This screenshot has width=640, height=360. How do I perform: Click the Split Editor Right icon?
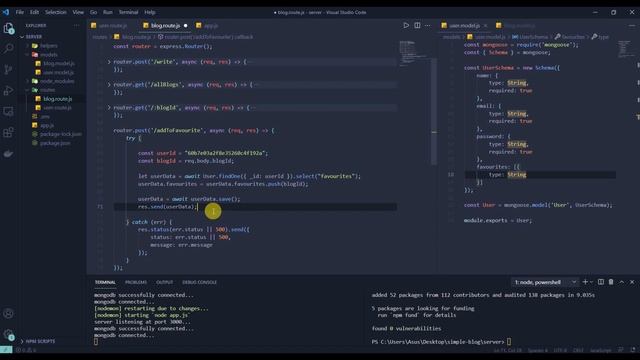[417, 25]
